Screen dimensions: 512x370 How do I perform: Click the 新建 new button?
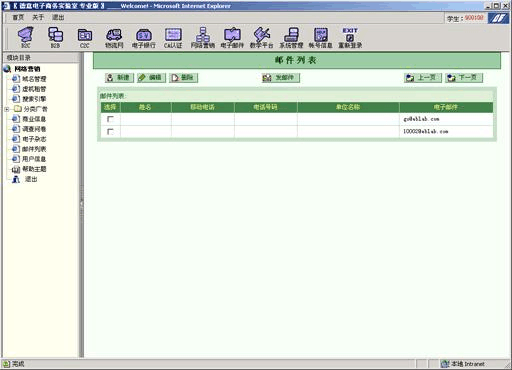(119, 78)
